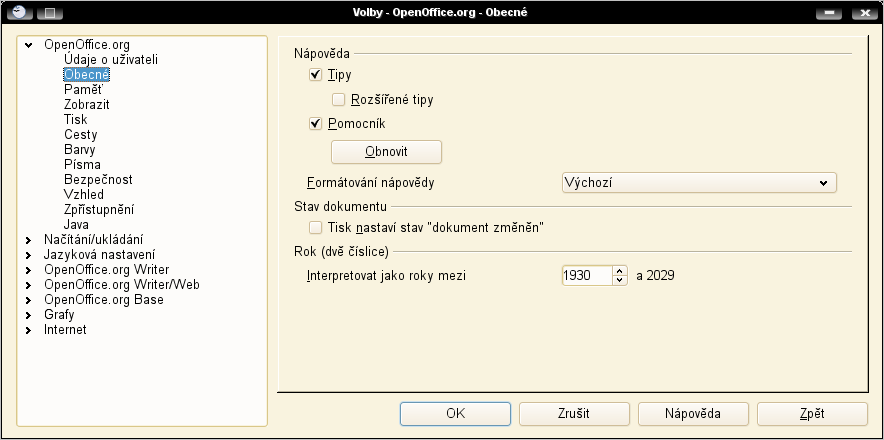Open Formátování nápovědy dropdown

[x=699, y=183]
